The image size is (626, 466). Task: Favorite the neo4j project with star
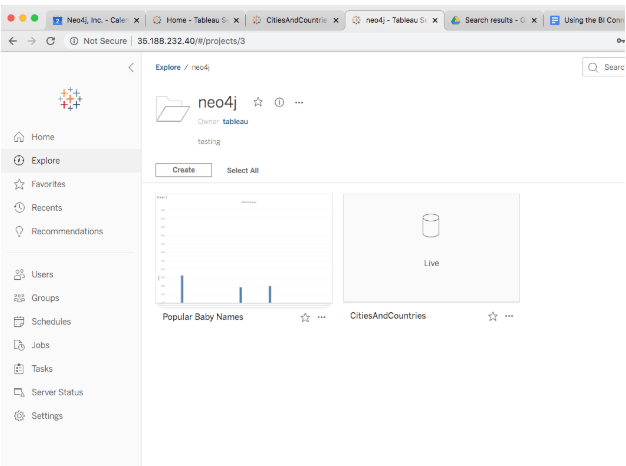(258, 102)
